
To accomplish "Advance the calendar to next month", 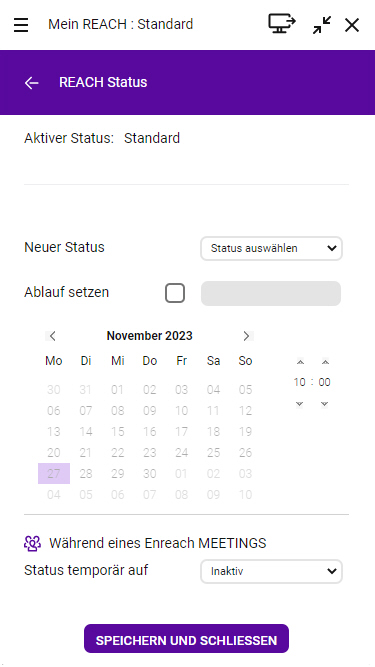I will [246, 336].
